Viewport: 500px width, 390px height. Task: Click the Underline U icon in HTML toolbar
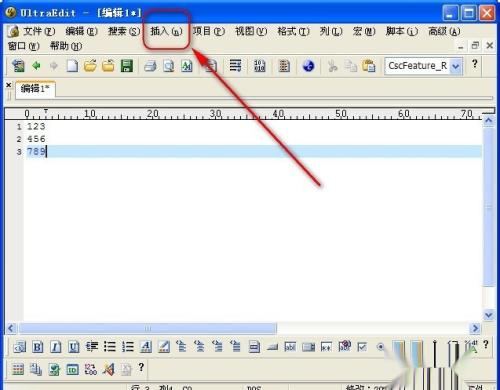coord(74,347)
